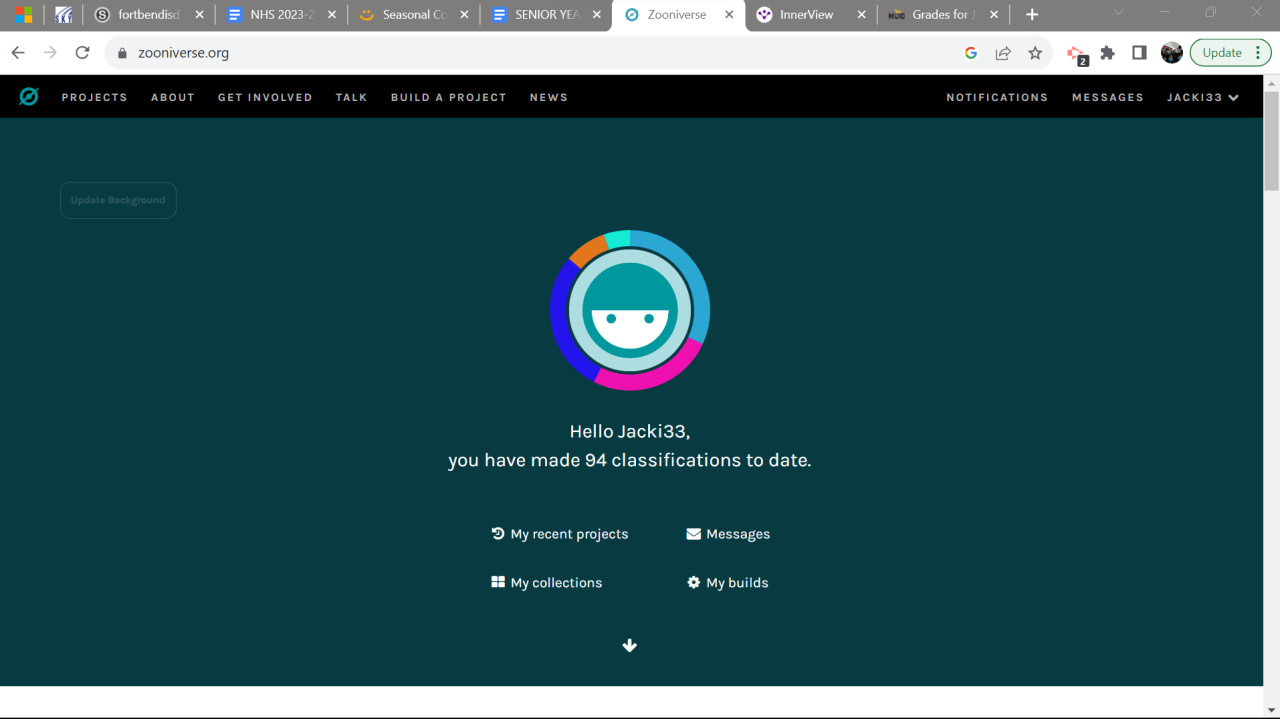Open Messages in the top navigation

[1108, 97]
